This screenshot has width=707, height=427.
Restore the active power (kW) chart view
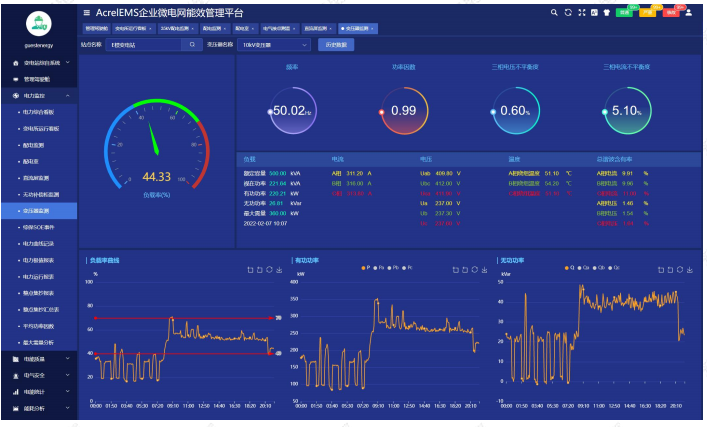tap(474, 270)
